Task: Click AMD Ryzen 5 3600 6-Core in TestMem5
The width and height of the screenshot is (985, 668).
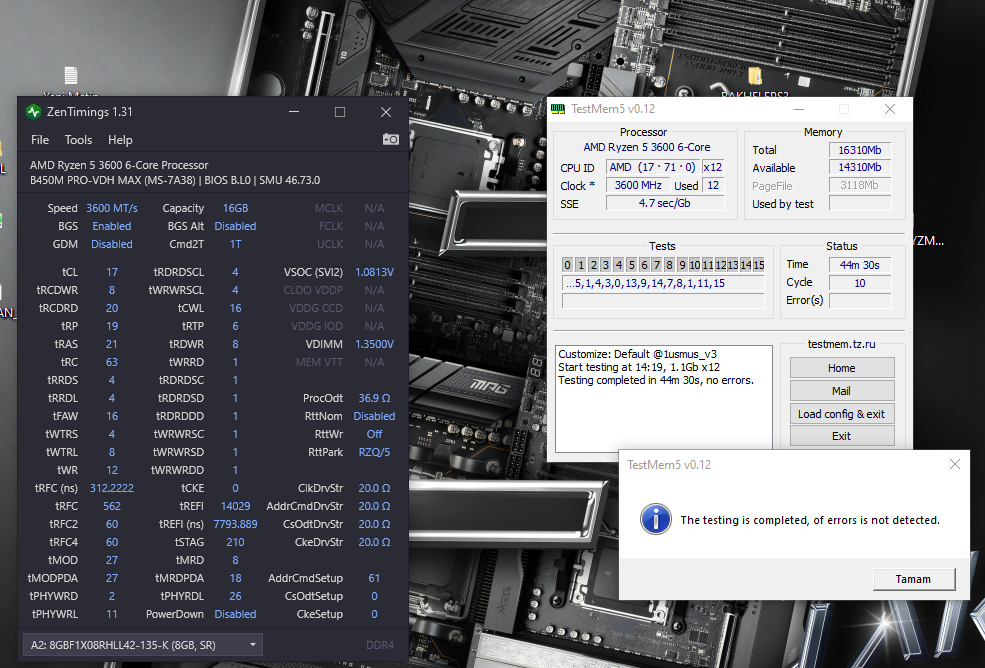Action: click(646, 147)
